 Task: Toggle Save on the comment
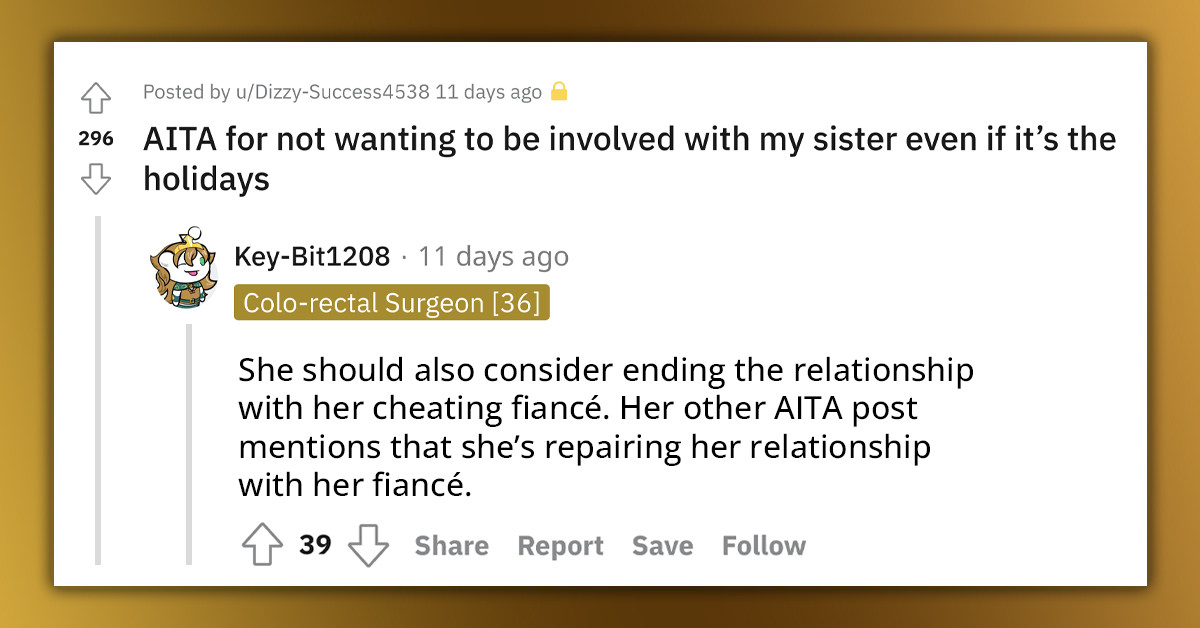662,546
